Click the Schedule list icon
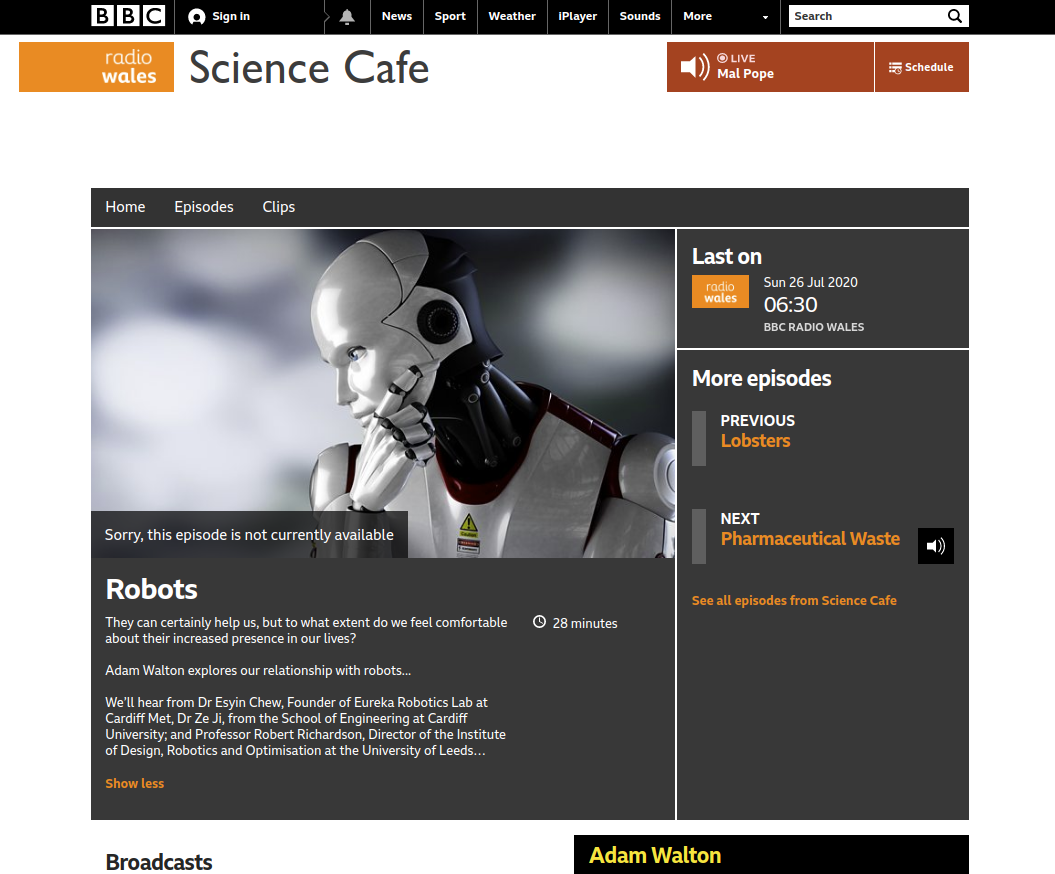Viewport: 1055px width, 874px height. (x=895, y=68)
